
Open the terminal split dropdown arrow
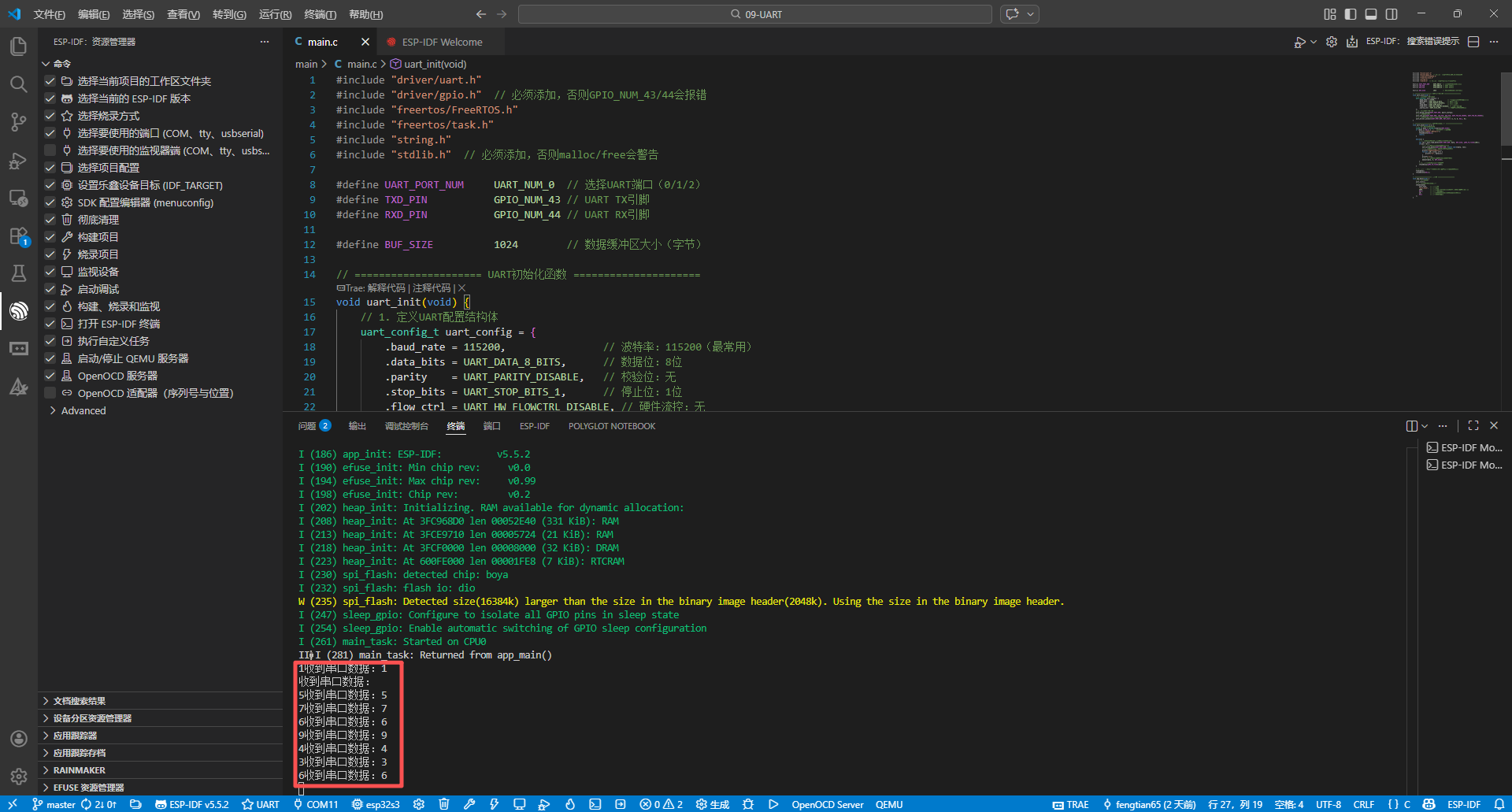[x=1425, y=425]
